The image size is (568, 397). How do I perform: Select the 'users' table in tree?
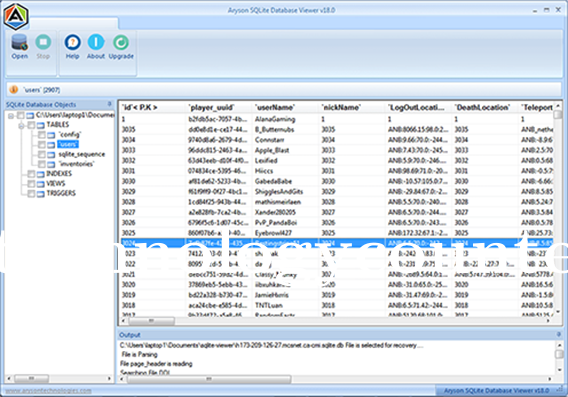68,145
